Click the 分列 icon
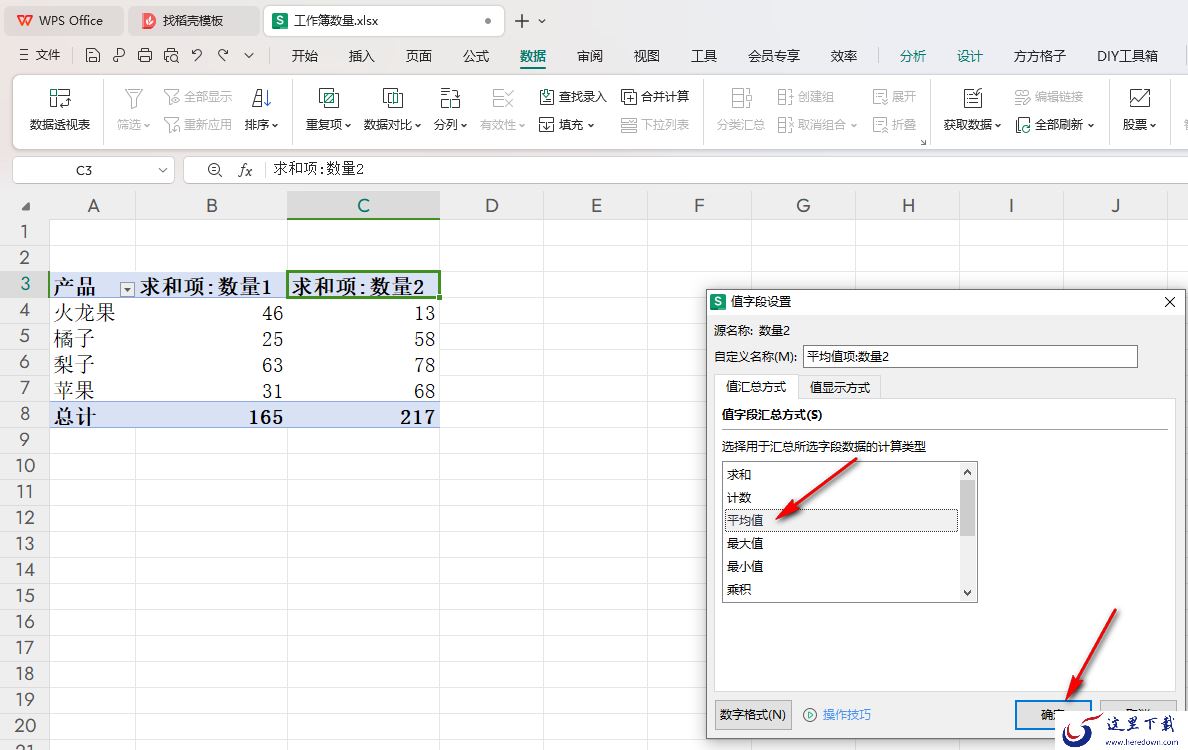The width and height of the screenshot is (1188, 750). coord(450,98)
